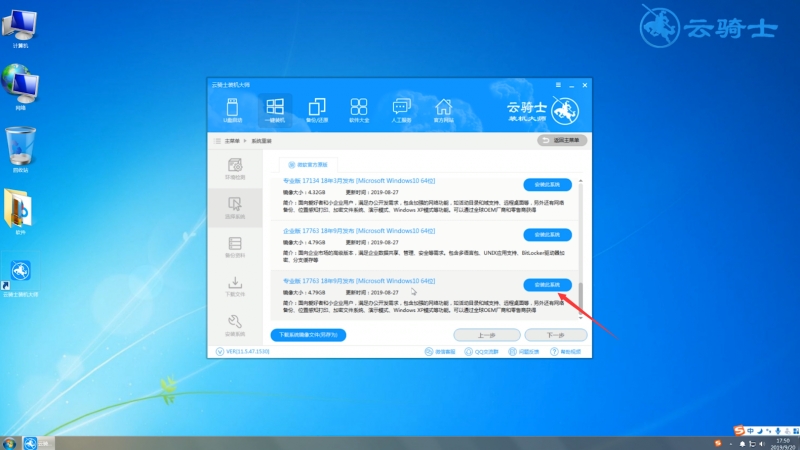This screenshot has width=800, height=450.
Task: Click the 下一步 next step button
Action: coord(556,335)
